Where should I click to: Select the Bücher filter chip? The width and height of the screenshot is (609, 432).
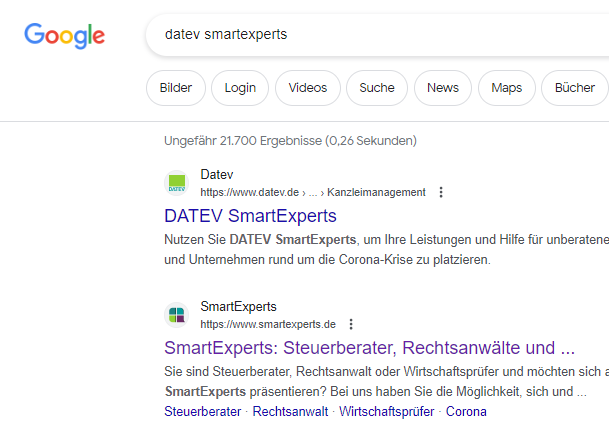[575, 88]
